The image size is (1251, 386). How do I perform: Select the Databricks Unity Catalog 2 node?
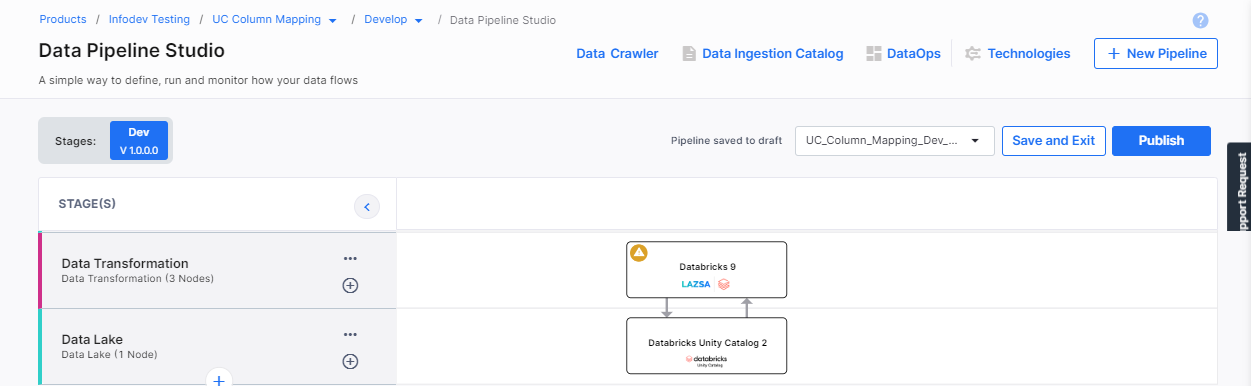click(706, 346)
